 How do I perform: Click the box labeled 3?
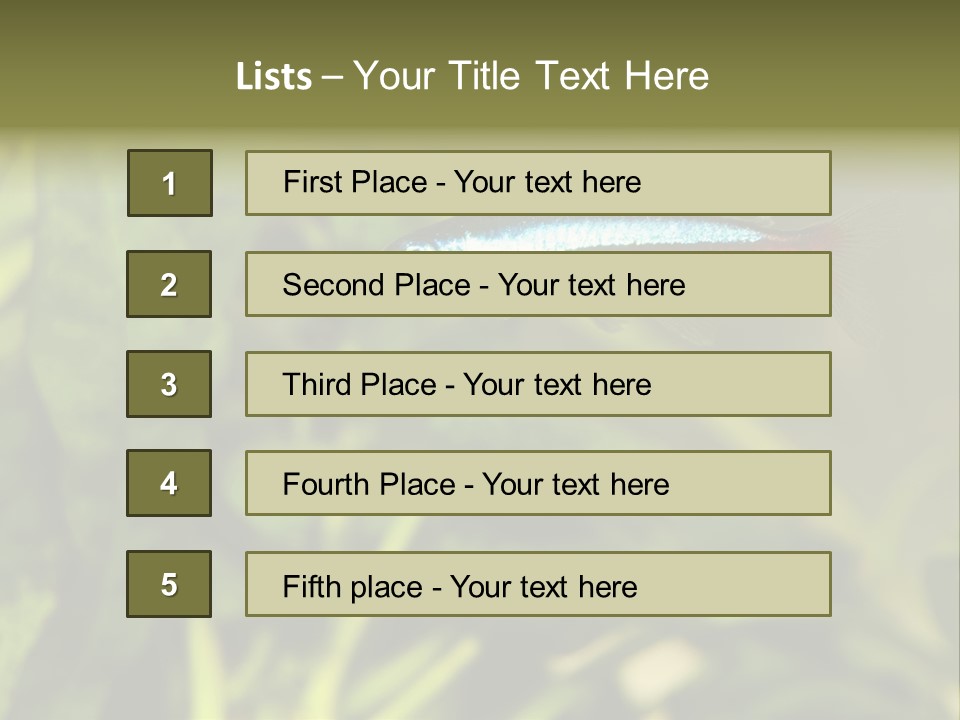tap(169, 384)
